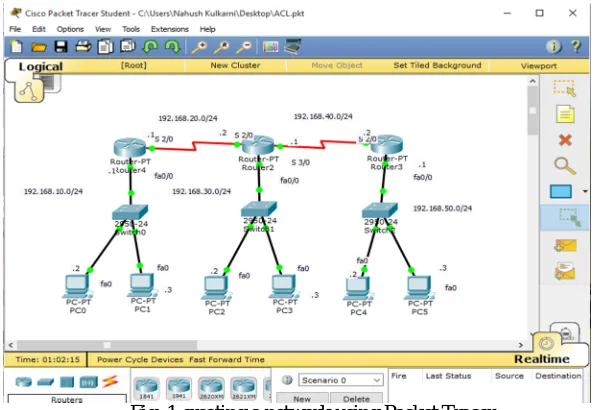Select the Routers device category icon

pyautogui.click(x=23, y=382)
